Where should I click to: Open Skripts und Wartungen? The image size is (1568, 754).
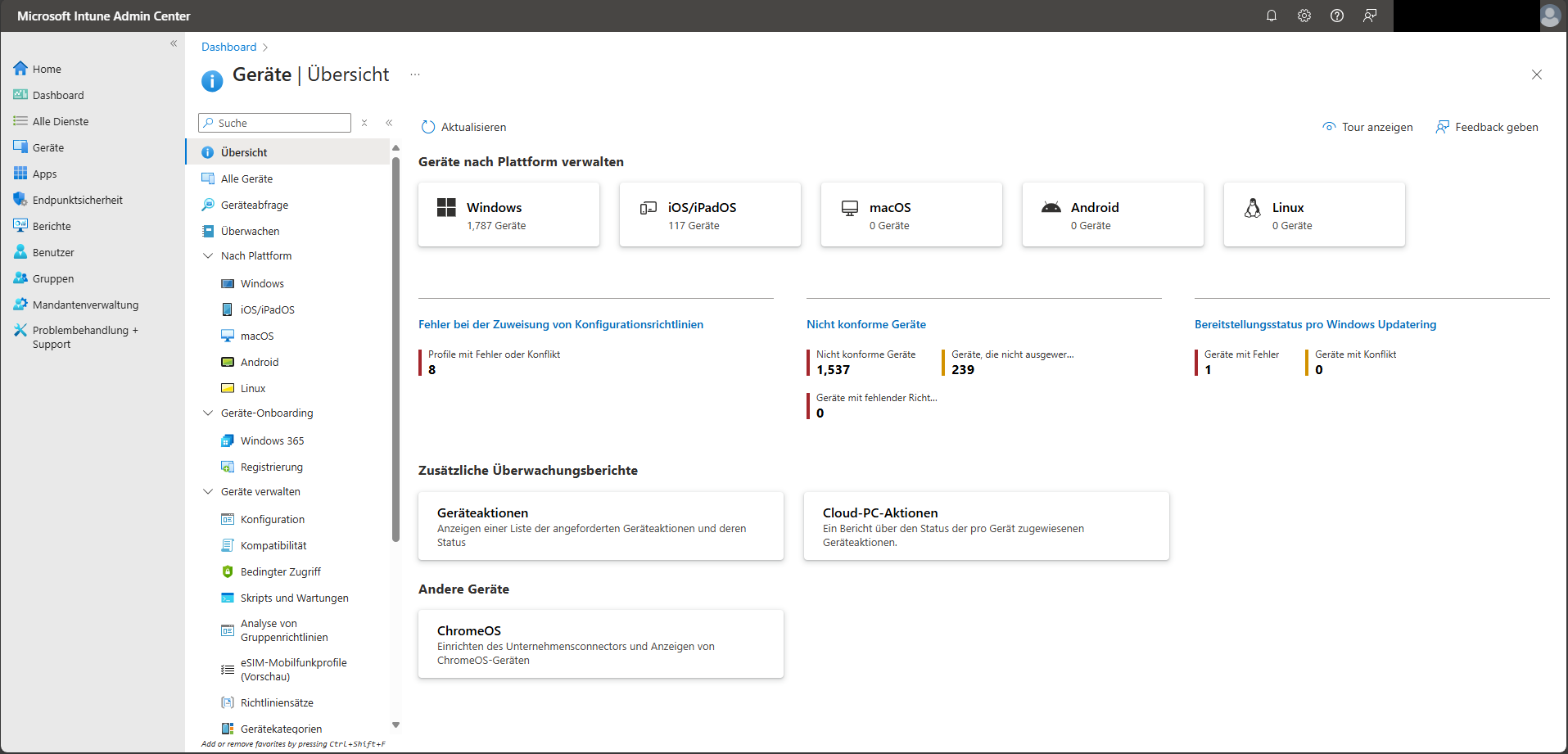295,598
